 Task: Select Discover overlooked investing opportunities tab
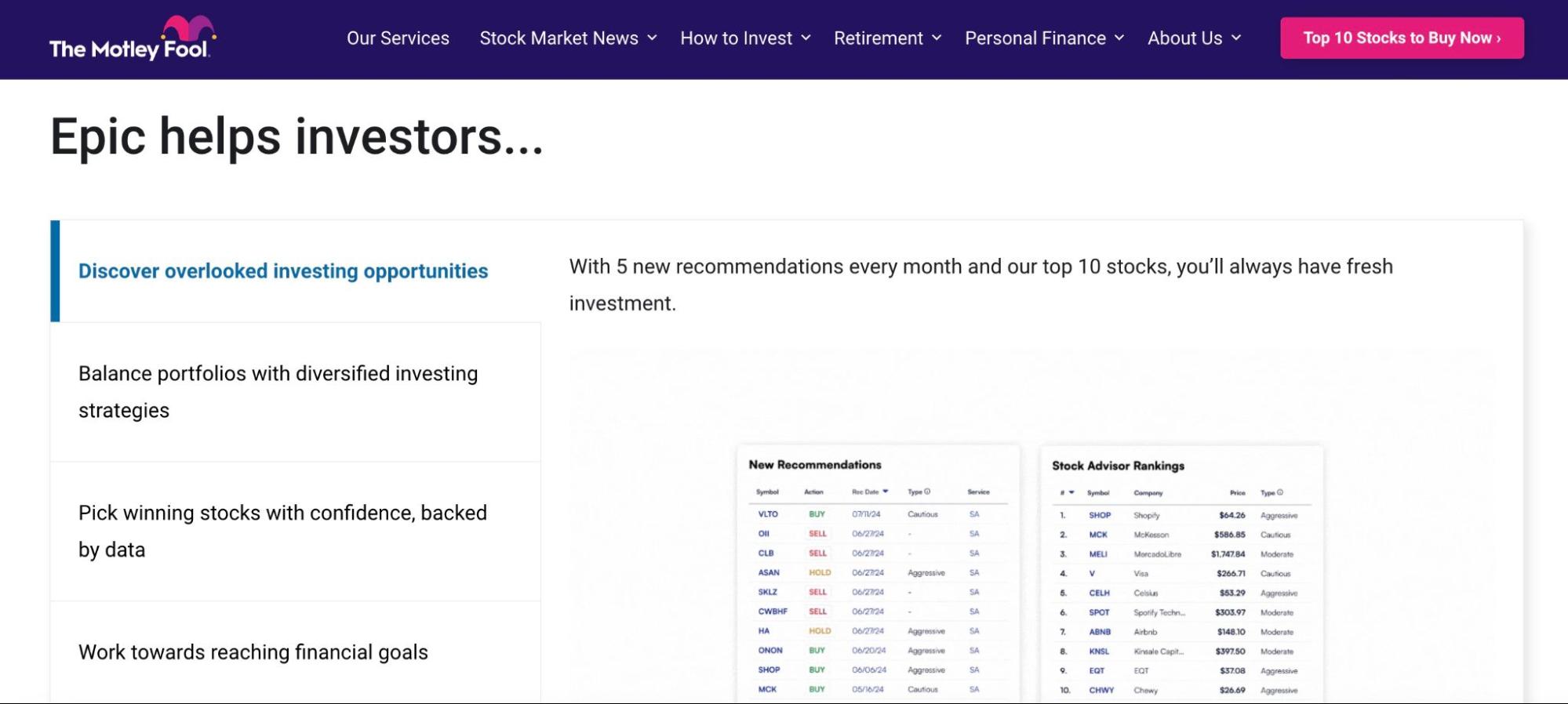(x=296, y=271)
